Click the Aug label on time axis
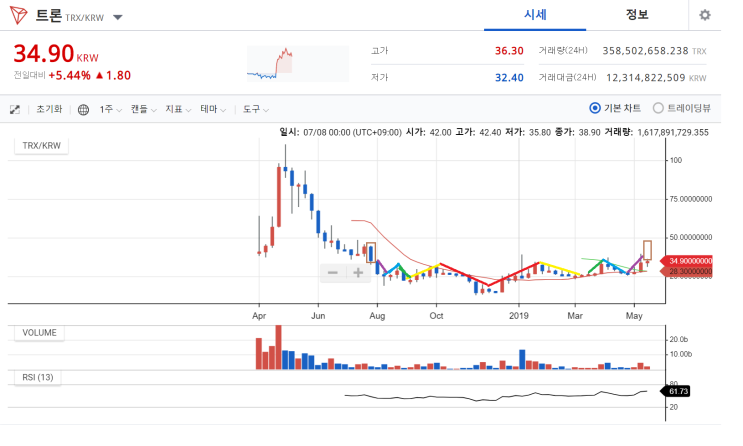743x446 pixels. point(377,316)
